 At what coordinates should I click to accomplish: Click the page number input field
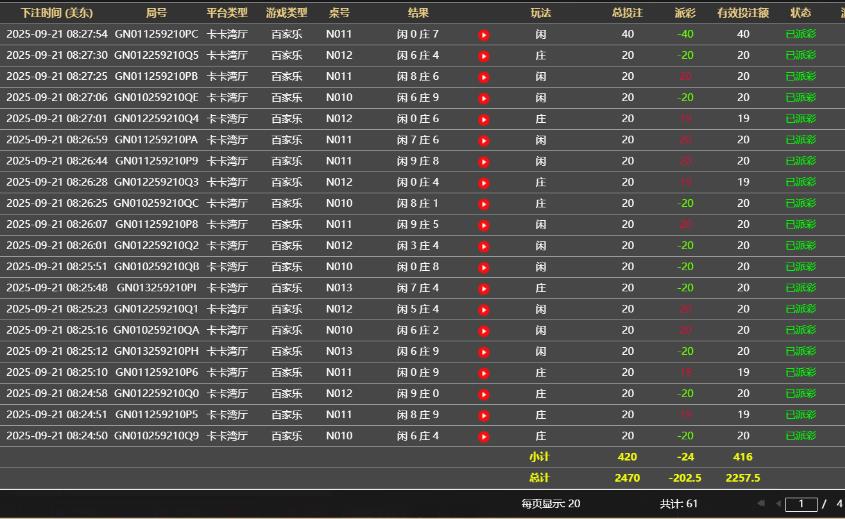tap(801, 504)
